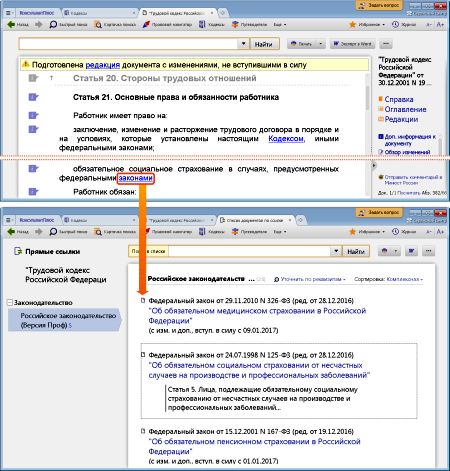Click Экспорт в Word in upper window

pyautogui.click(x=353, y=44)
